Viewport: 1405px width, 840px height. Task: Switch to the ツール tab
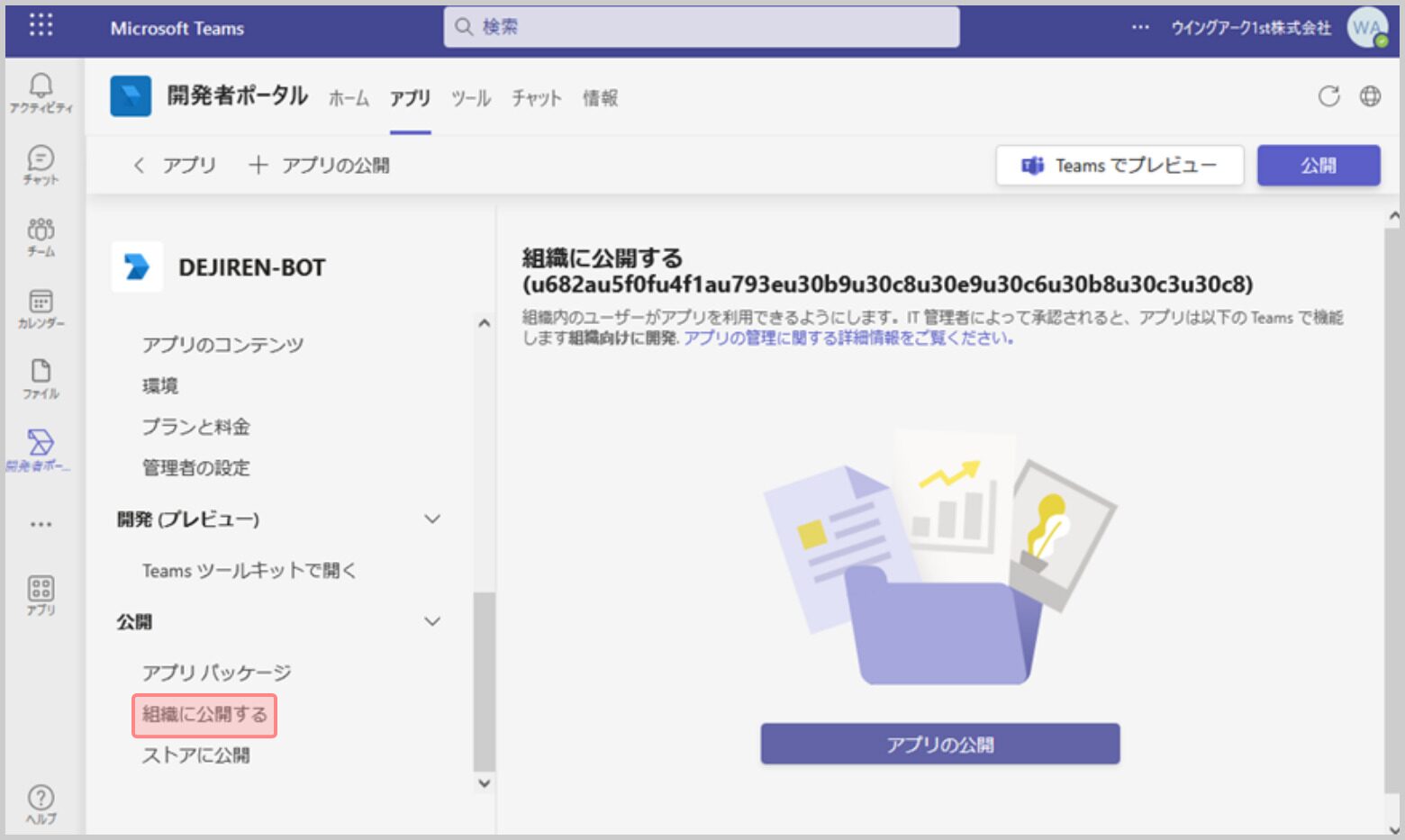pyautogui.click(x=470, y=98)
